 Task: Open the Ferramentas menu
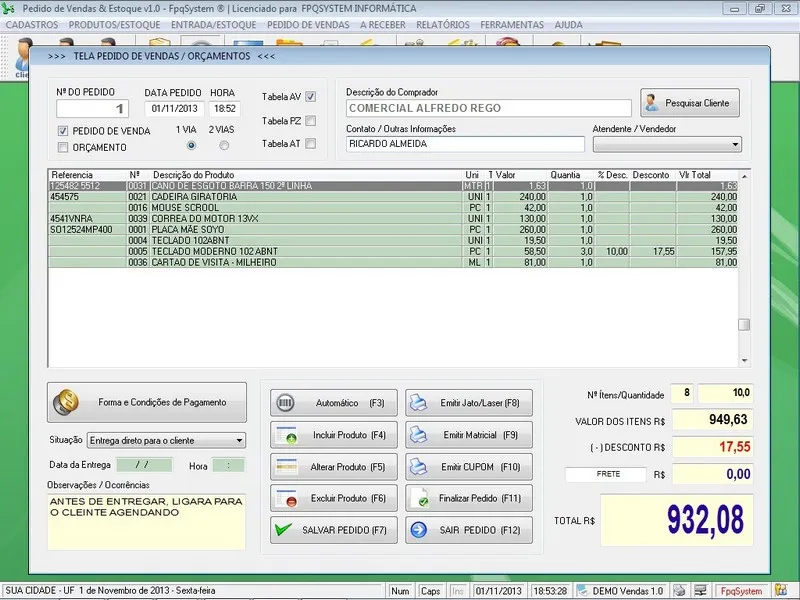pyautogui.click(x=512, y=24)
